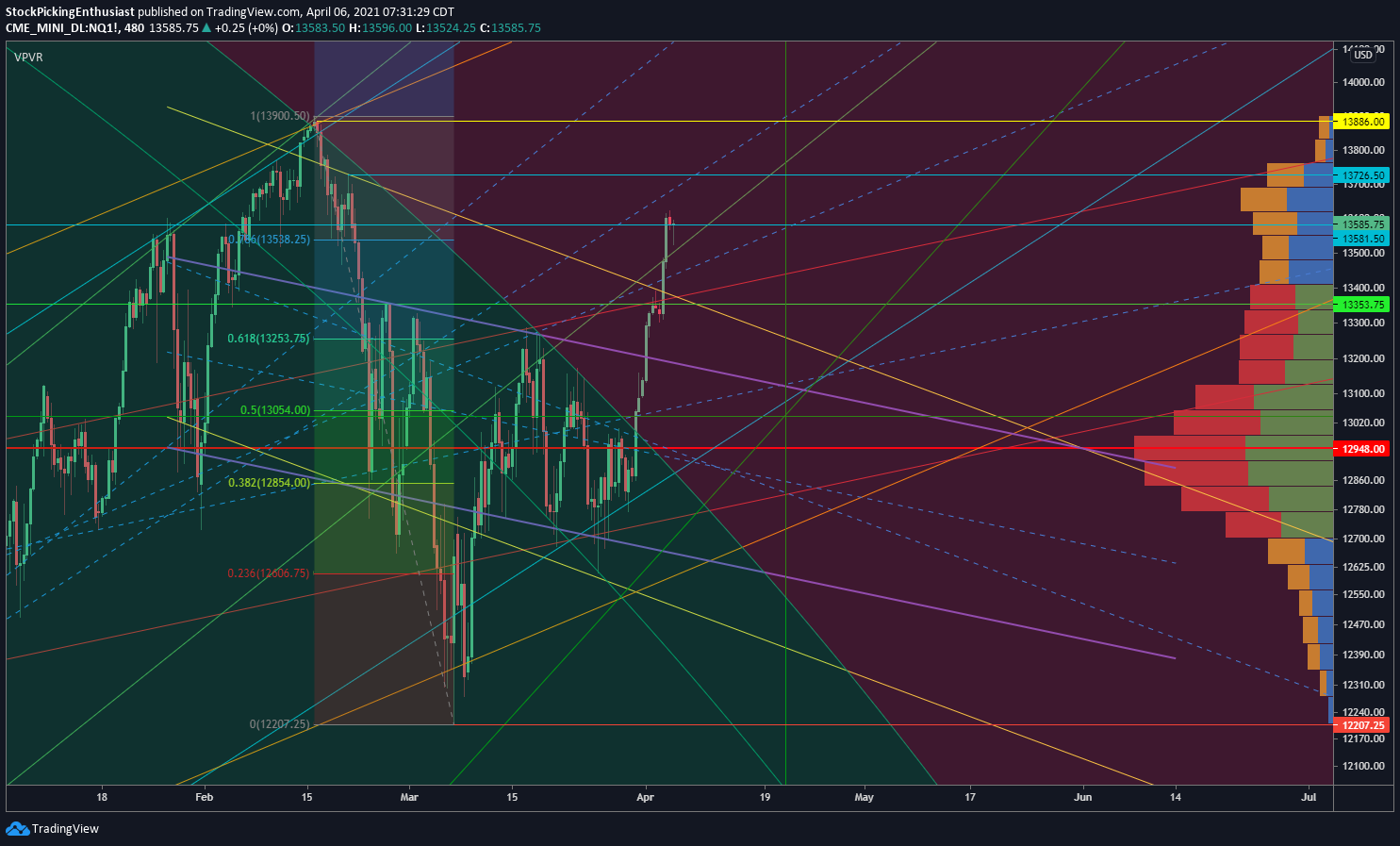Click the Fibonacci 0.236 level label
1400x846 pixels.
tap(269, 573)
